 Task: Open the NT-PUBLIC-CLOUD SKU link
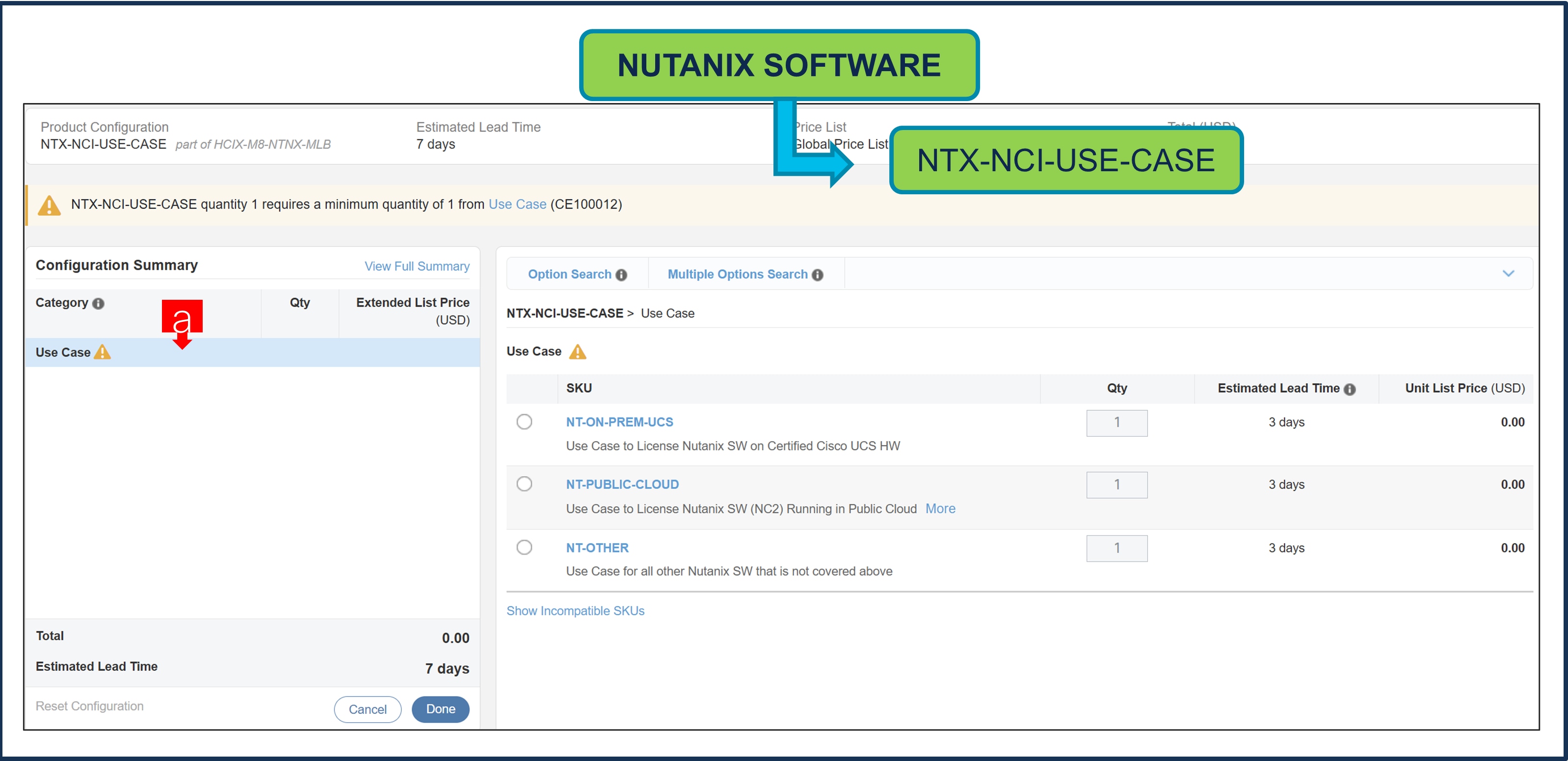[x=622, y=484]
